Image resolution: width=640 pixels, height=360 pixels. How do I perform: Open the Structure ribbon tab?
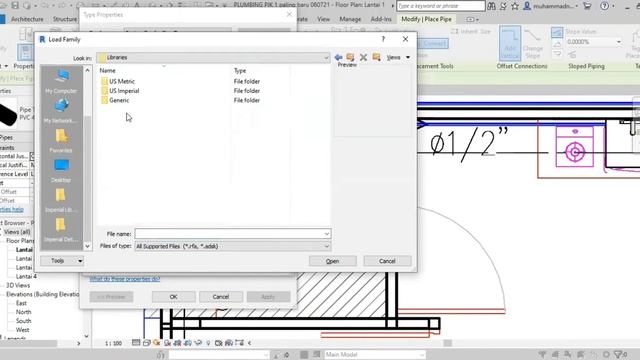pyautogui.click(x=65, y=19)
